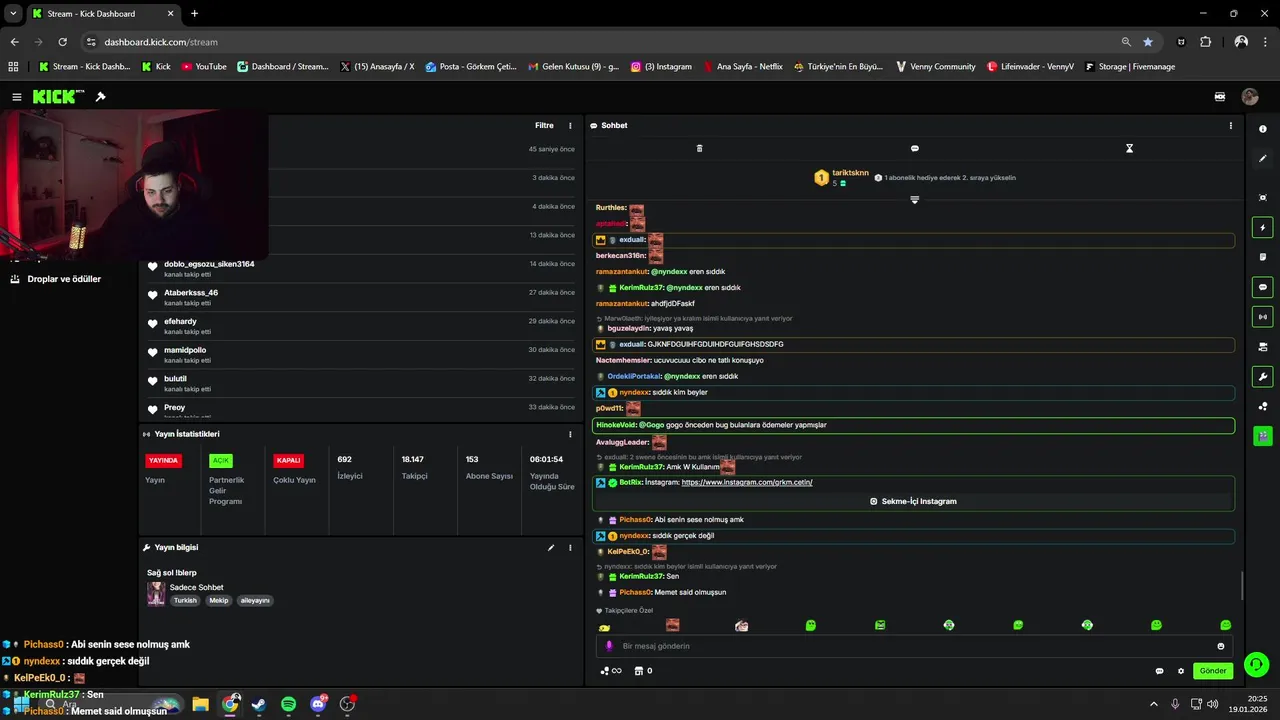Open the Venny Community bookmark

click(935, 67)
